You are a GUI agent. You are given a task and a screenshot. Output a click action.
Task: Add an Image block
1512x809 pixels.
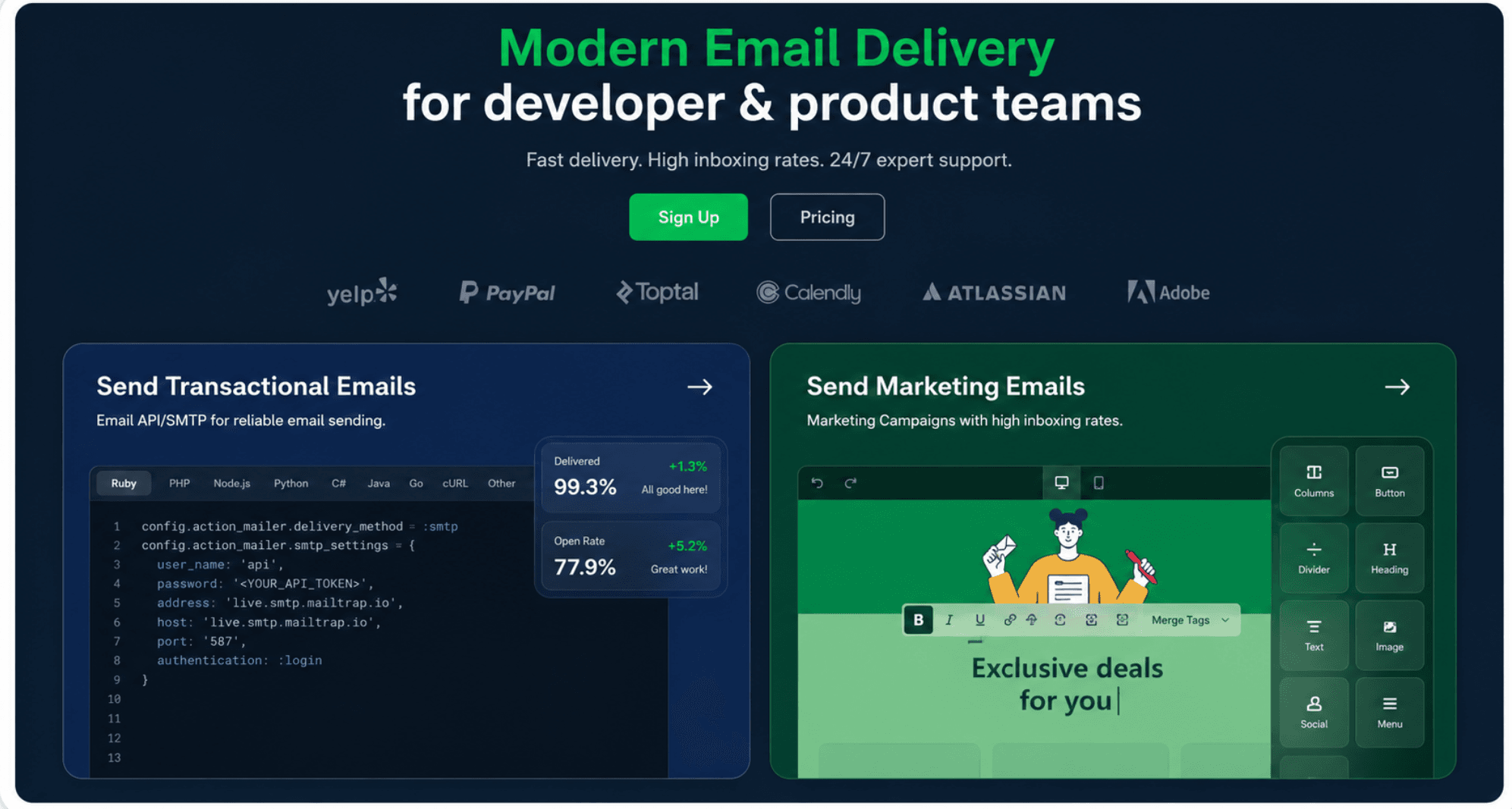tap(1389, 635)
